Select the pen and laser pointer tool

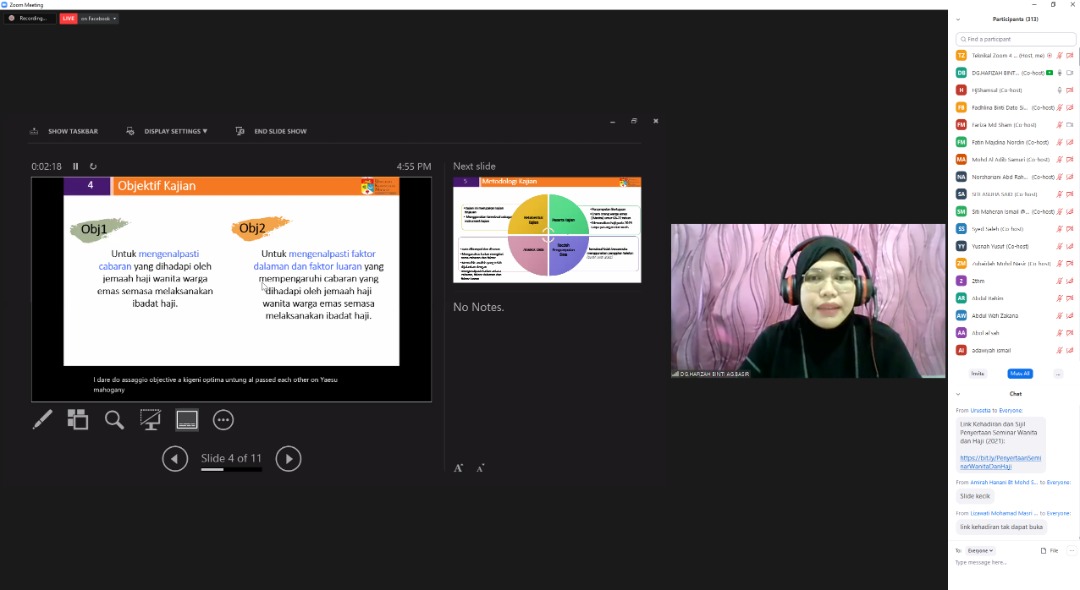42,420
